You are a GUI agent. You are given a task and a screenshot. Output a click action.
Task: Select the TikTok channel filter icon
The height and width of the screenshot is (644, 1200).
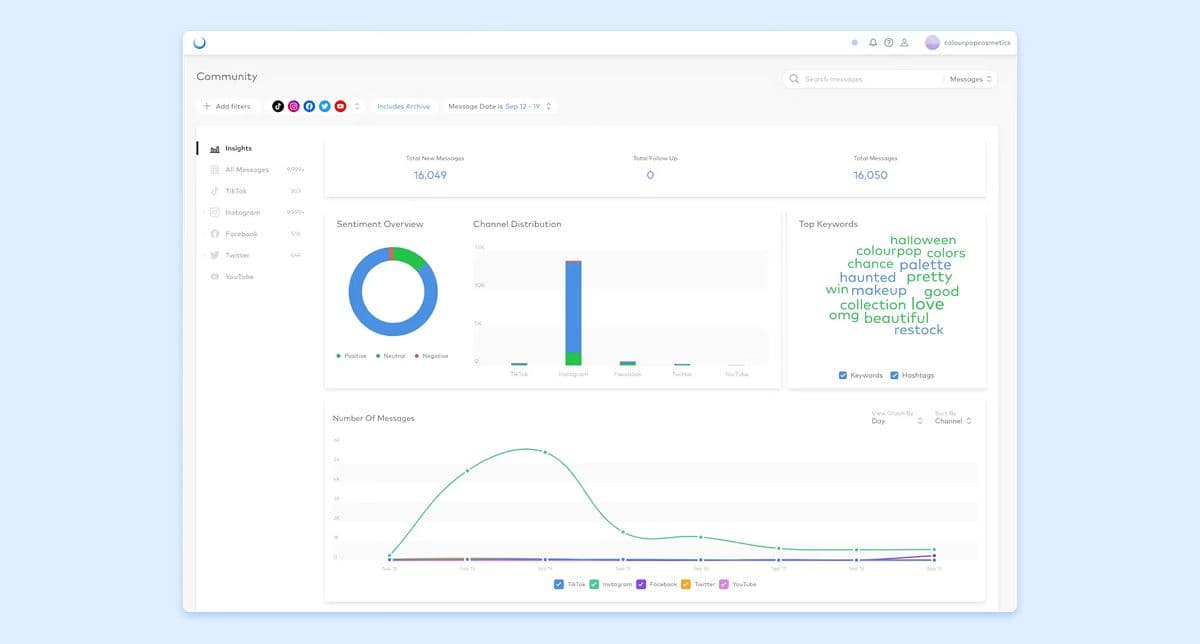(278, 106)
